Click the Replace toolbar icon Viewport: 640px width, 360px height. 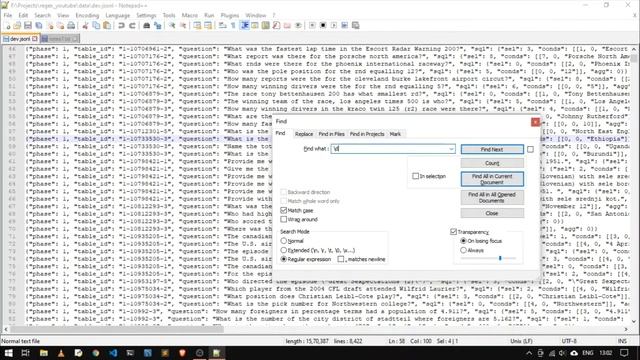pyautogui.click(x=158, y=26)
